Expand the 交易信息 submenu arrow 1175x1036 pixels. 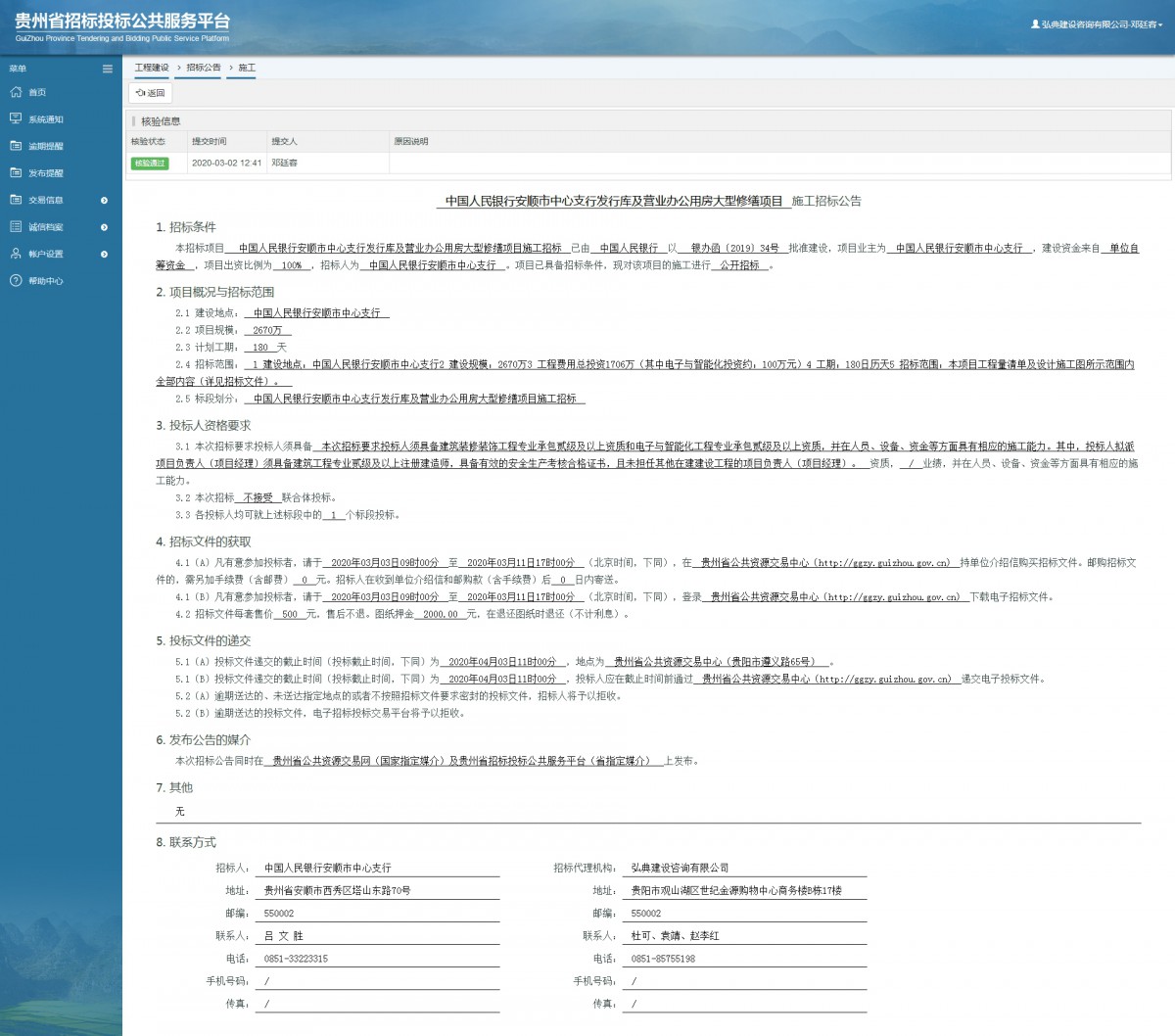click(x=105, y=201)
